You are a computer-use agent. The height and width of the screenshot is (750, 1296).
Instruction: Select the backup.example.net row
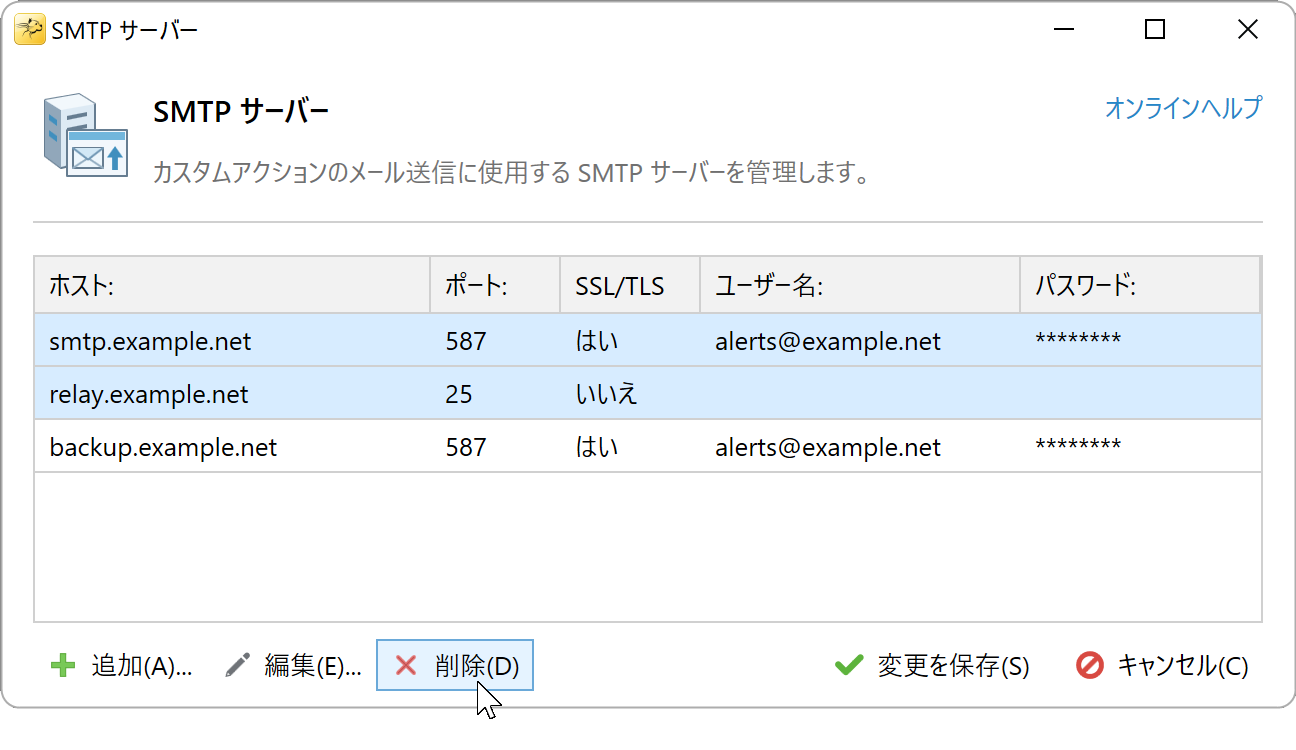point(648,447)
